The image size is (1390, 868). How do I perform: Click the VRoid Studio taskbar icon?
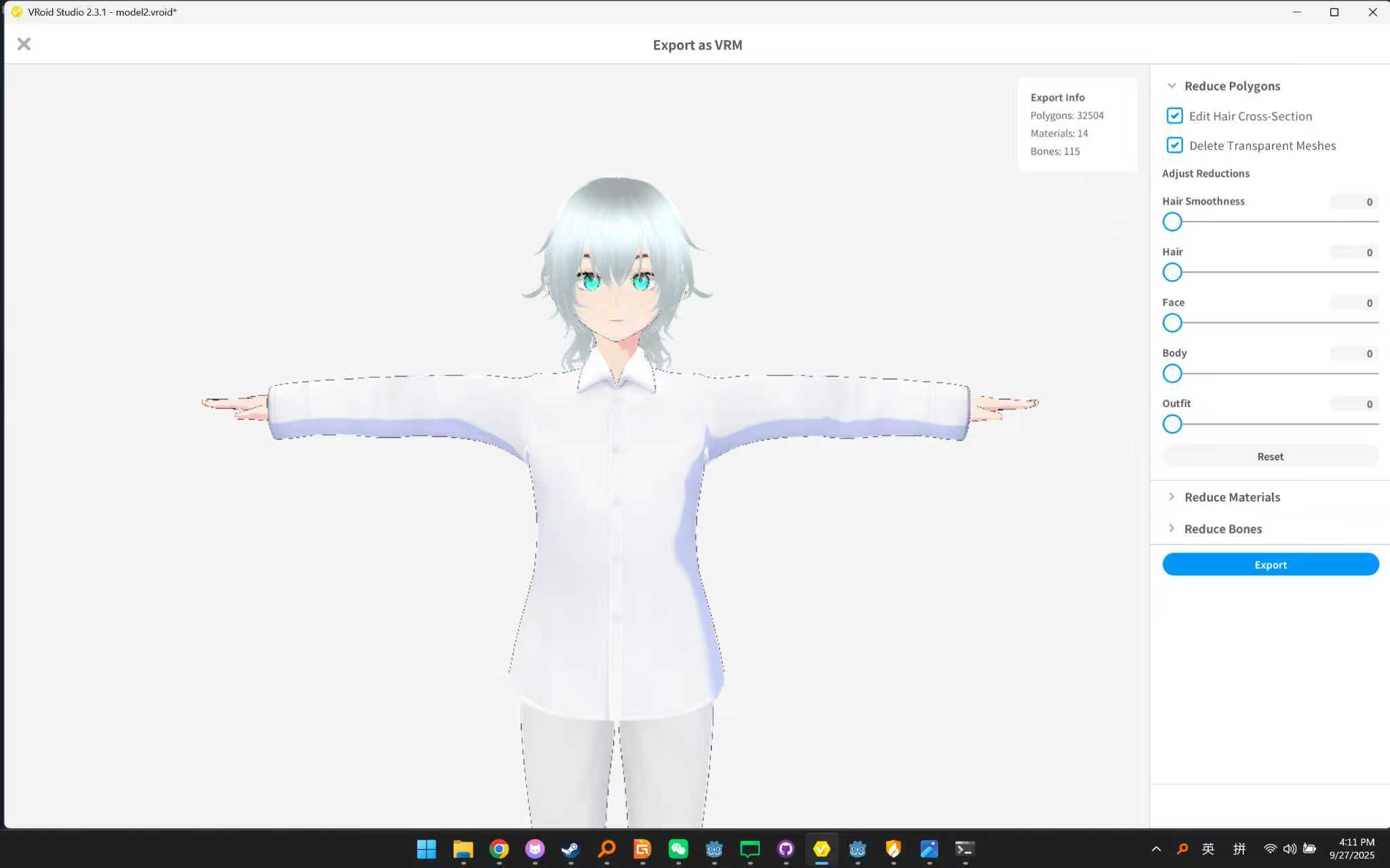pos(822,849)
